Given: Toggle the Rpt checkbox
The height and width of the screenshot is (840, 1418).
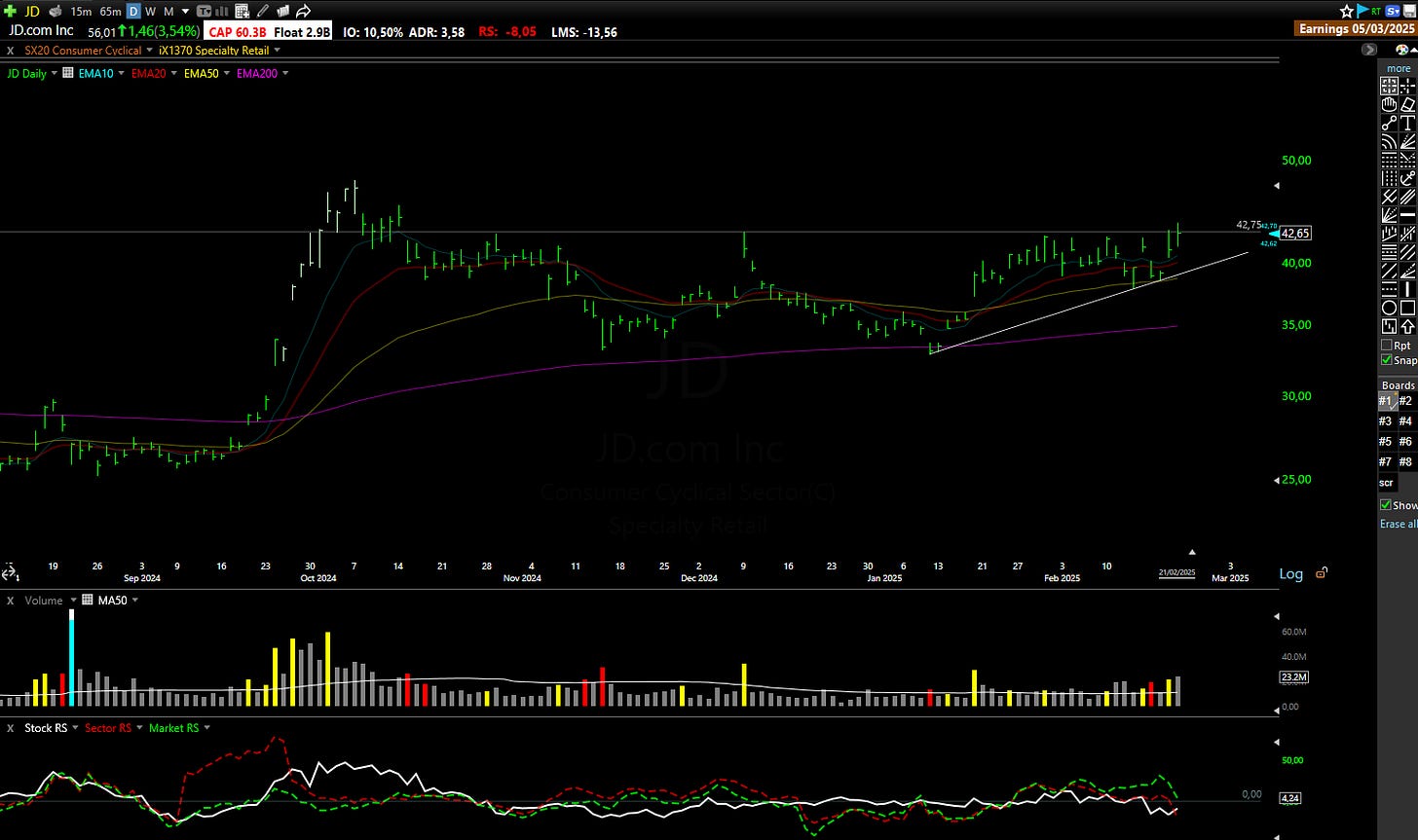Looking at the screenshot, I should 1387,346.
